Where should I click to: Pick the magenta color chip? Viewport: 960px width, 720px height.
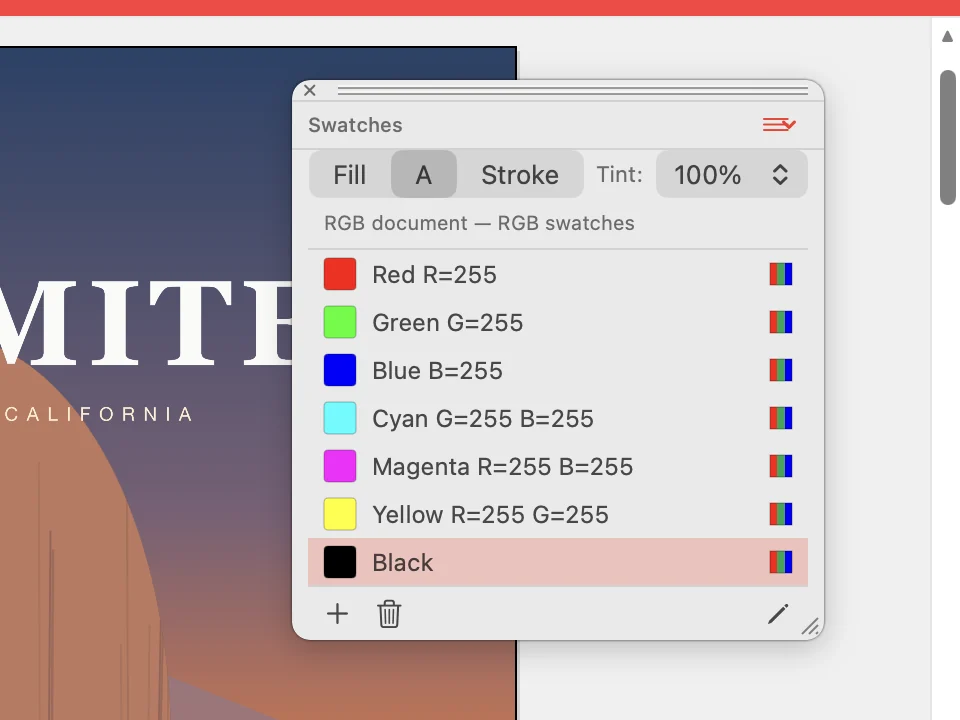[x=340, y=466]
